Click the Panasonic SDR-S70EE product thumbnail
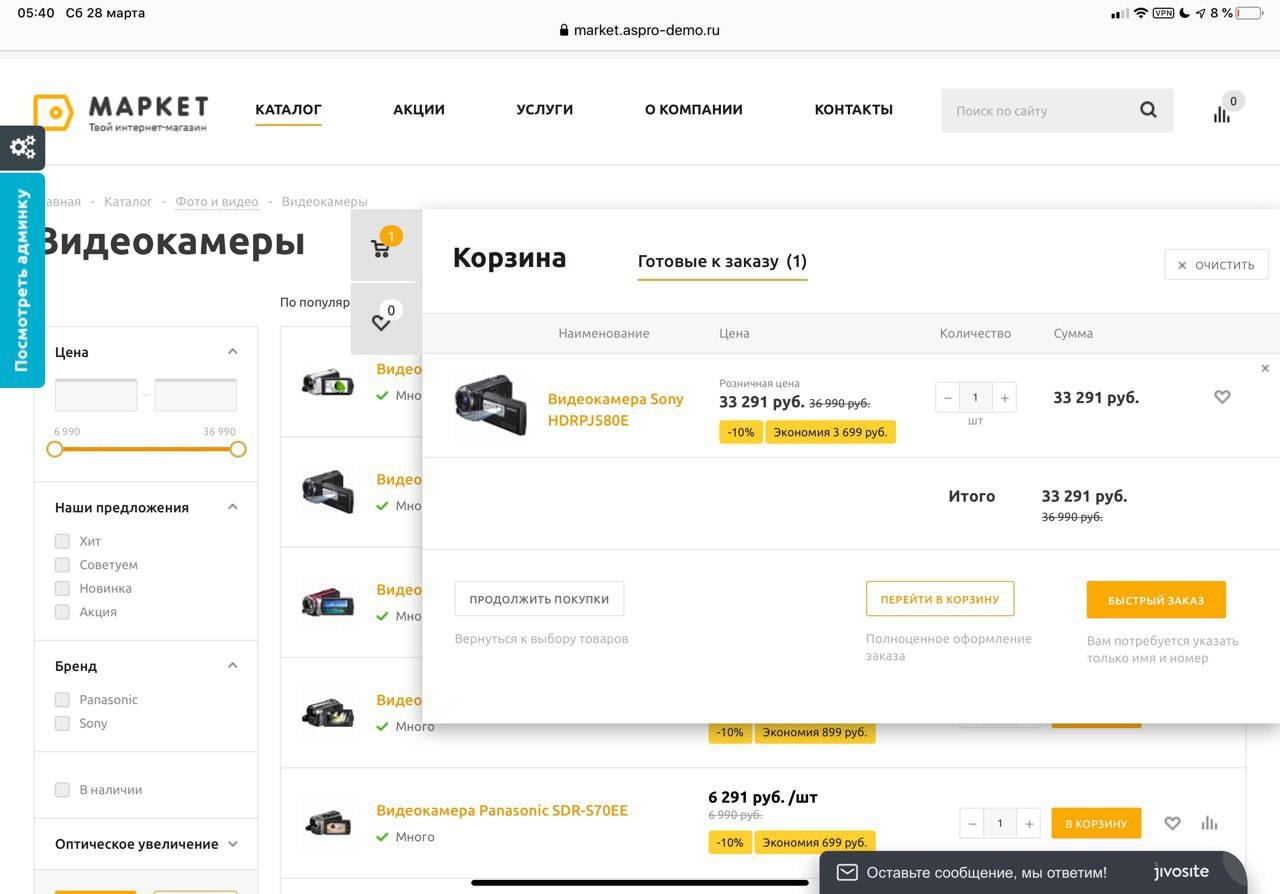1280x894 pixels. coord(328,823)
